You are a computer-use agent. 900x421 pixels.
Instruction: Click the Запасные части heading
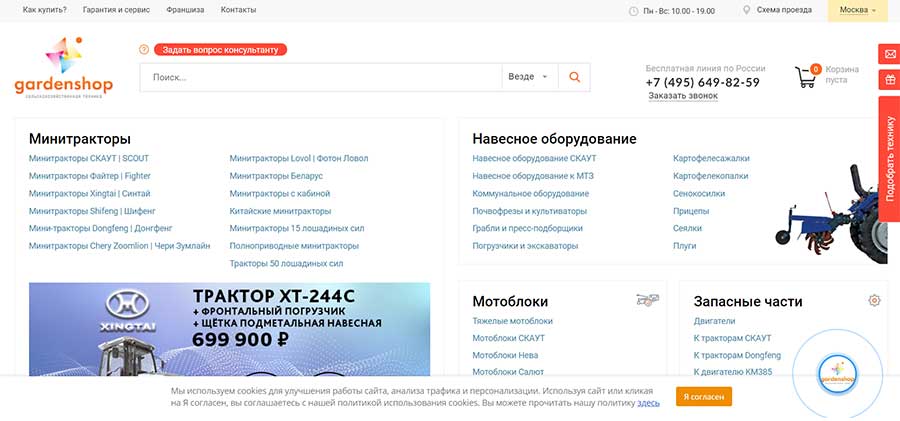pyautogui.click(x=748, y=302)
